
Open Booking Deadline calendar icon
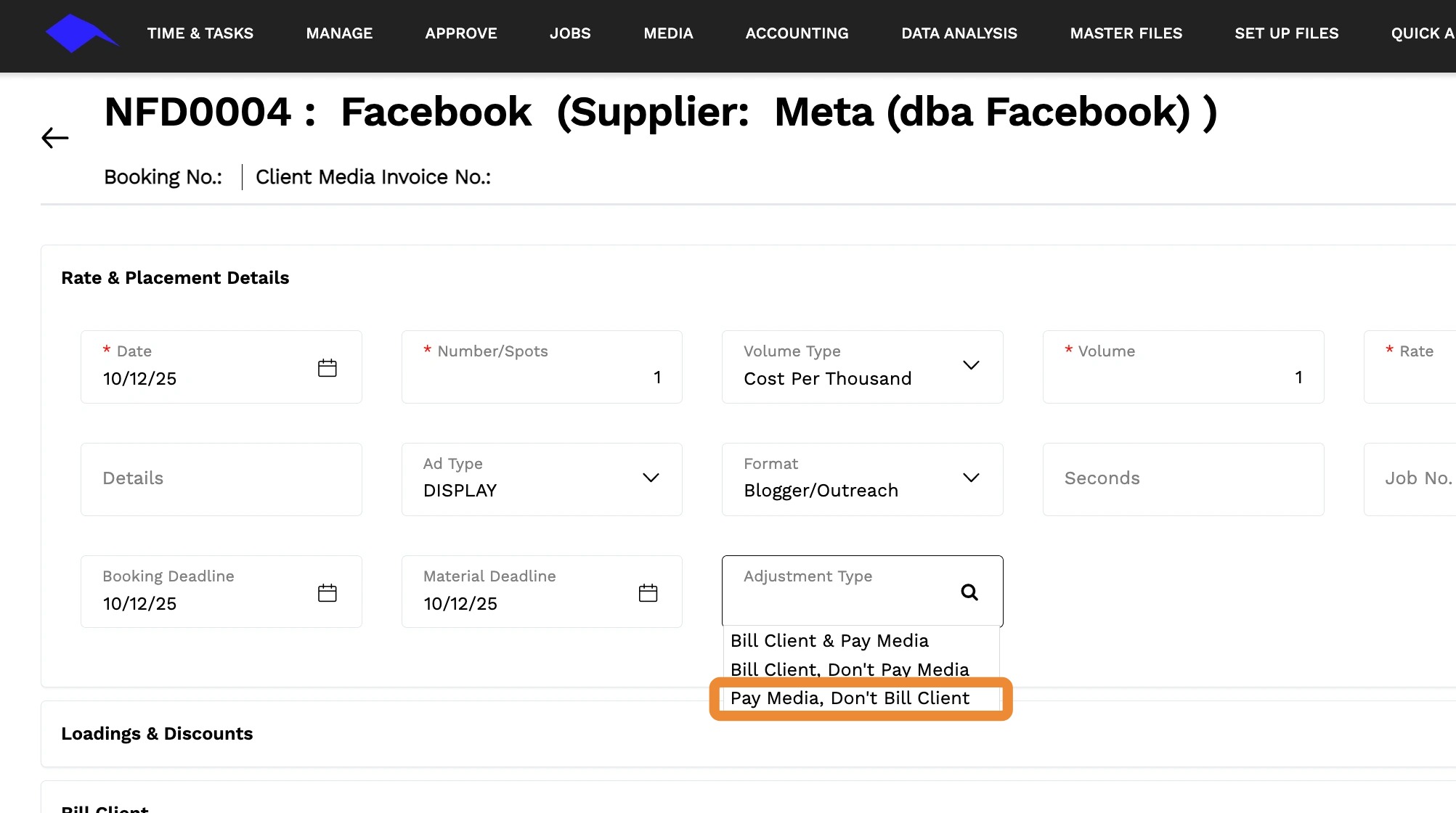click(328, 593)
